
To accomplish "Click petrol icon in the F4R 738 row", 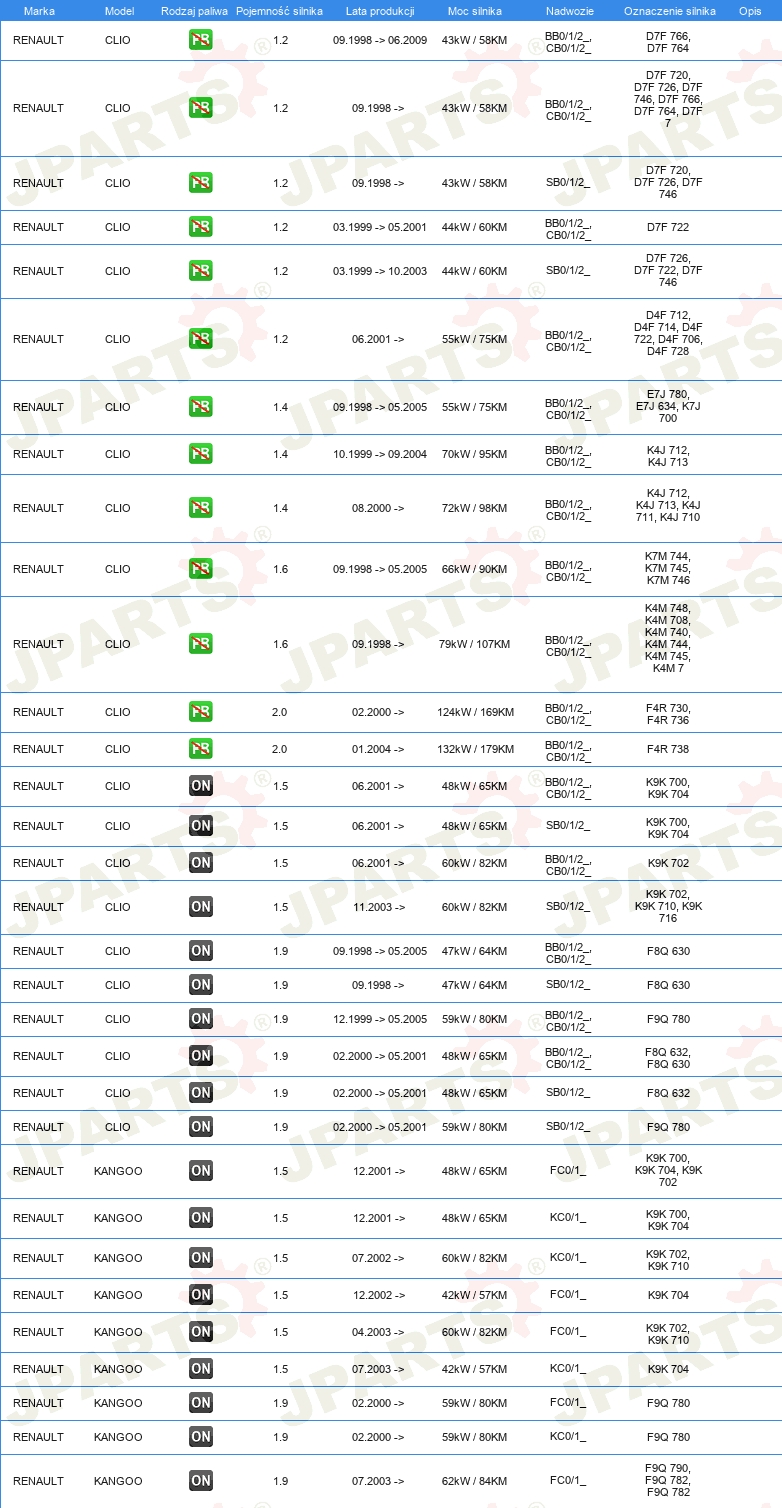I will click(x=201, y=749).
